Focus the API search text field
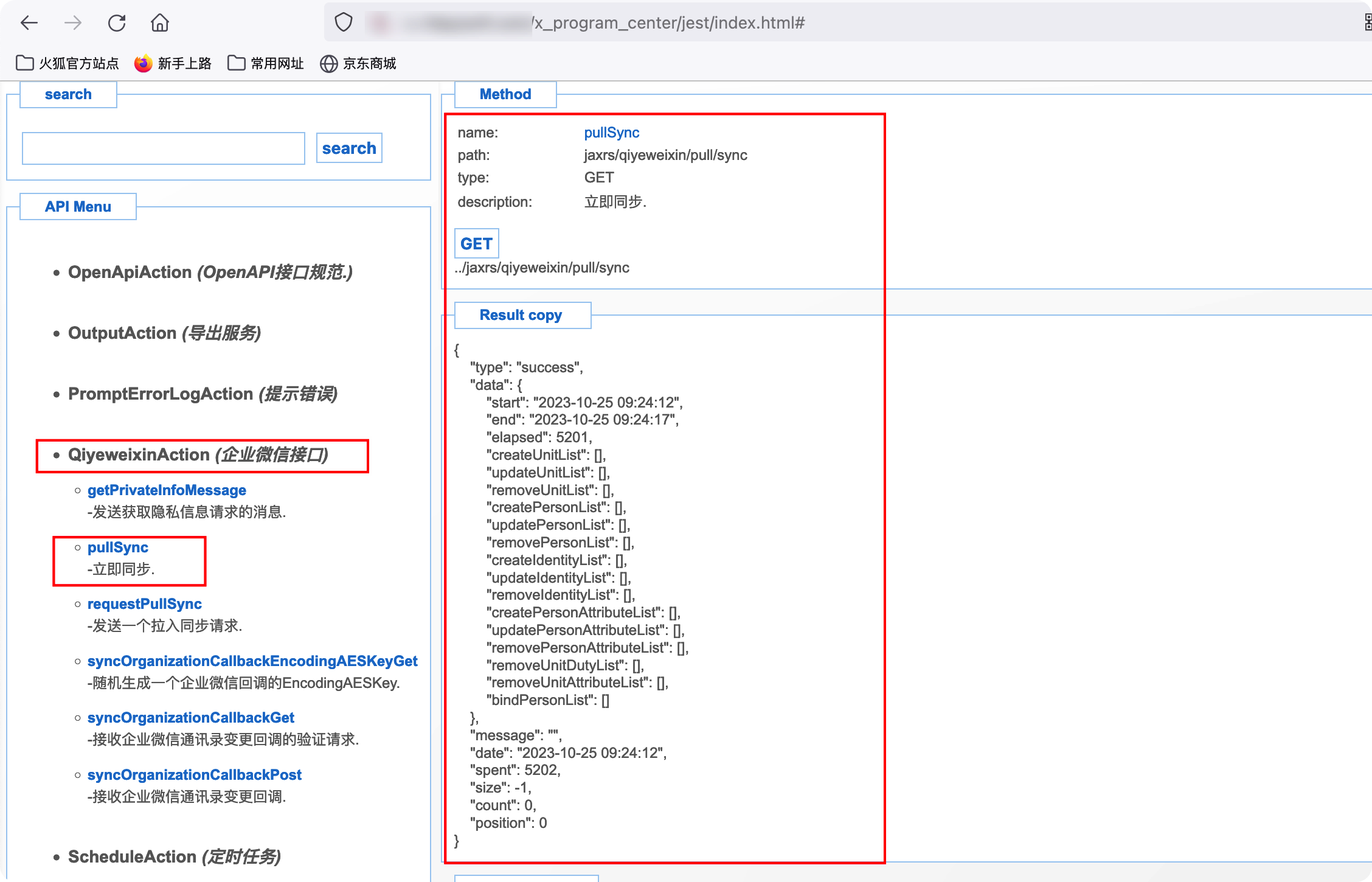Image resolution: width=1372 pixels, height=882 pixels. (x=164, y=148)
